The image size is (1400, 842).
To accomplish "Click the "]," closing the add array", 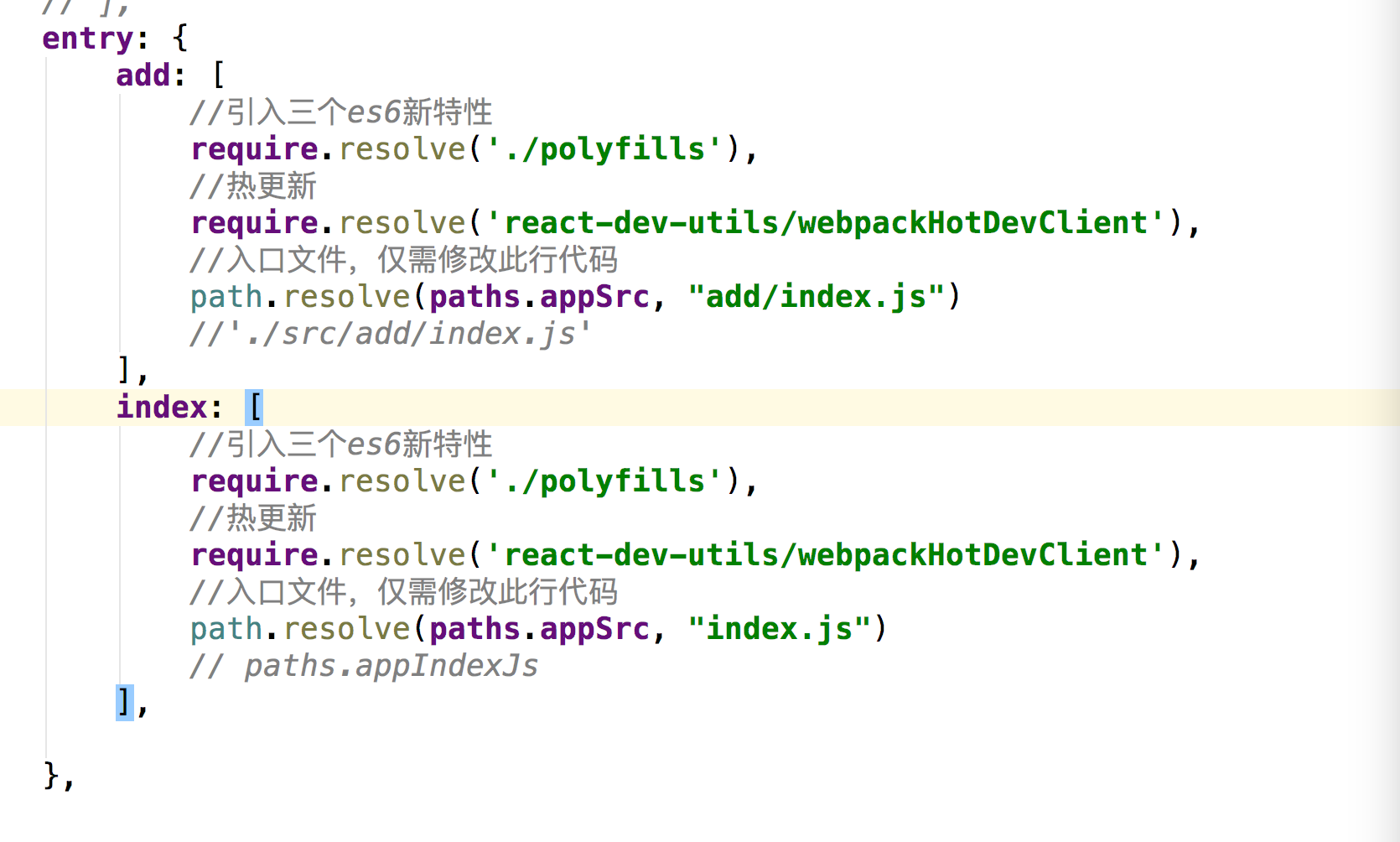I will pos(132,371).
